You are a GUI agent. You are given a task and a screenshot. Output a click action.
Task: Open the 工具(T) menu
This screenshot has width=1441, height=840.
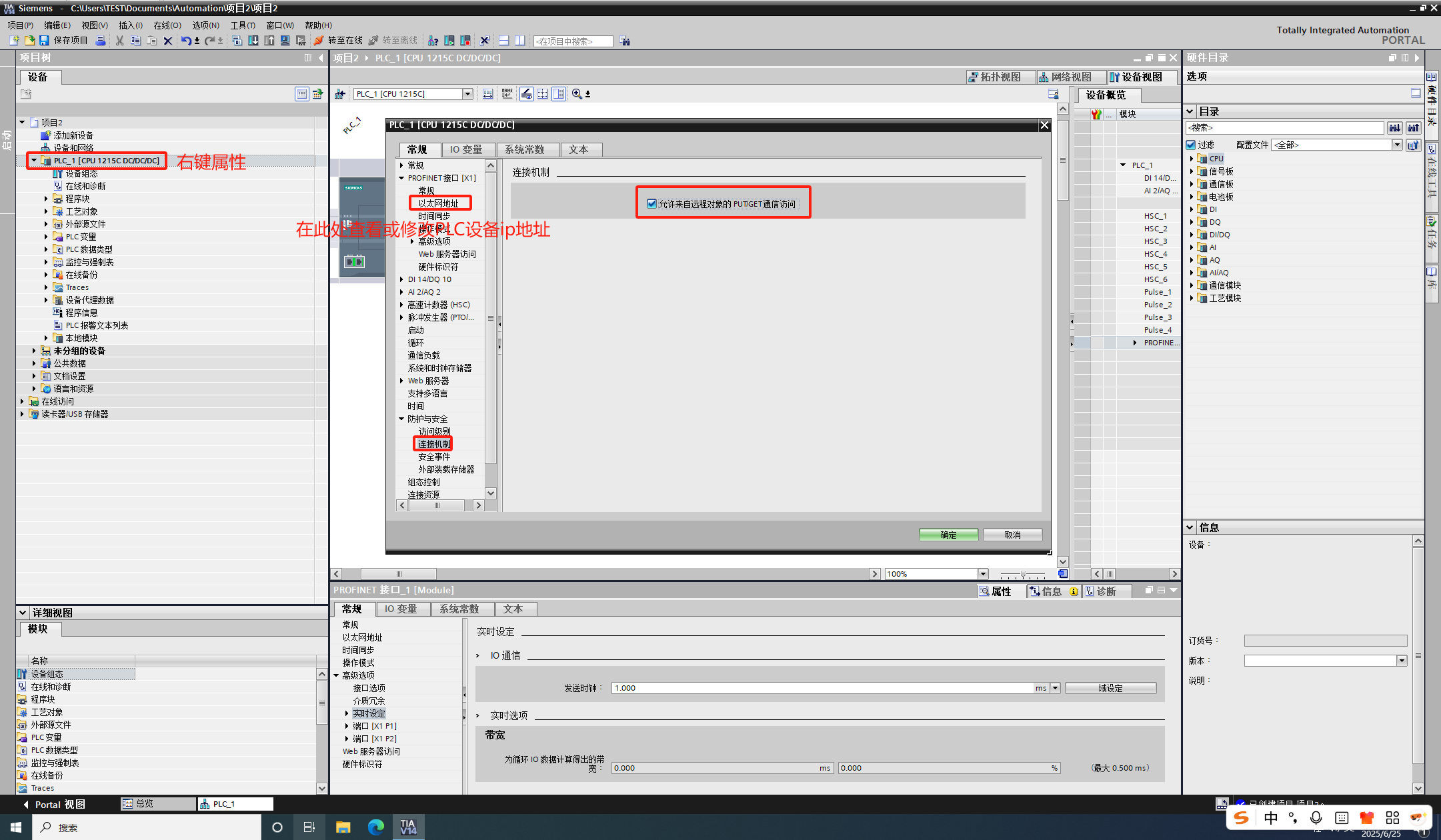(x=243, y=25)
